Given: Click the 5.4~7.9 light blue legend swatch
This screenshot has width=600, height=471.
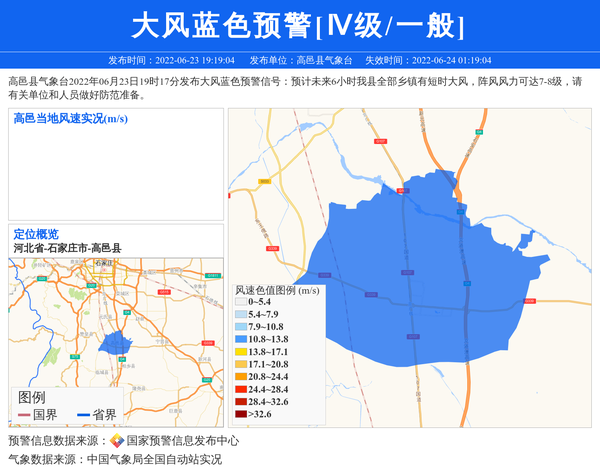Looking at the screenshot, I should [x=240, y=315].
